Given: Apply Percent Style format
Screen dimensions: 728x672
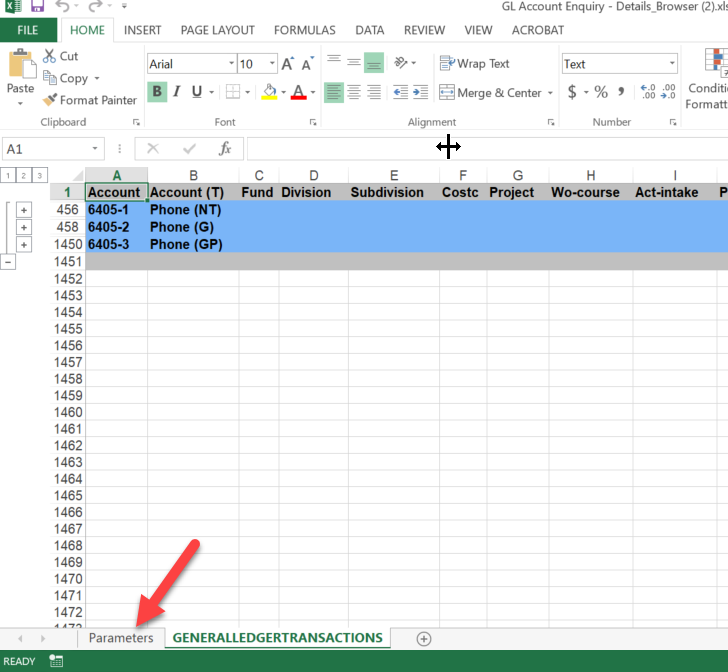Looking at the screenshot, I should click(x=601, y=92).
